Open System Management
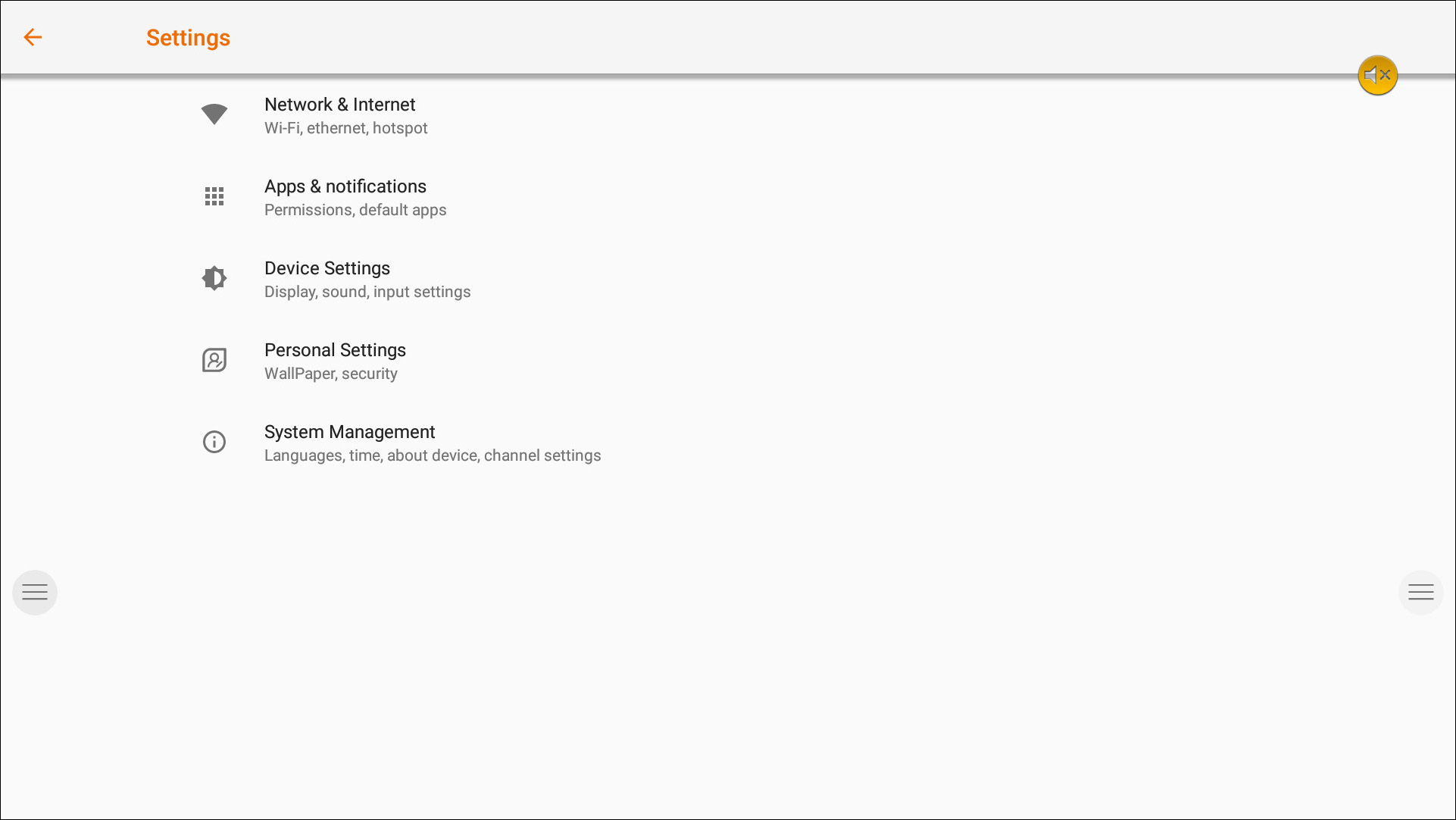The width and height of the screenshot is (1456, 820). click(x=349, y=432)
